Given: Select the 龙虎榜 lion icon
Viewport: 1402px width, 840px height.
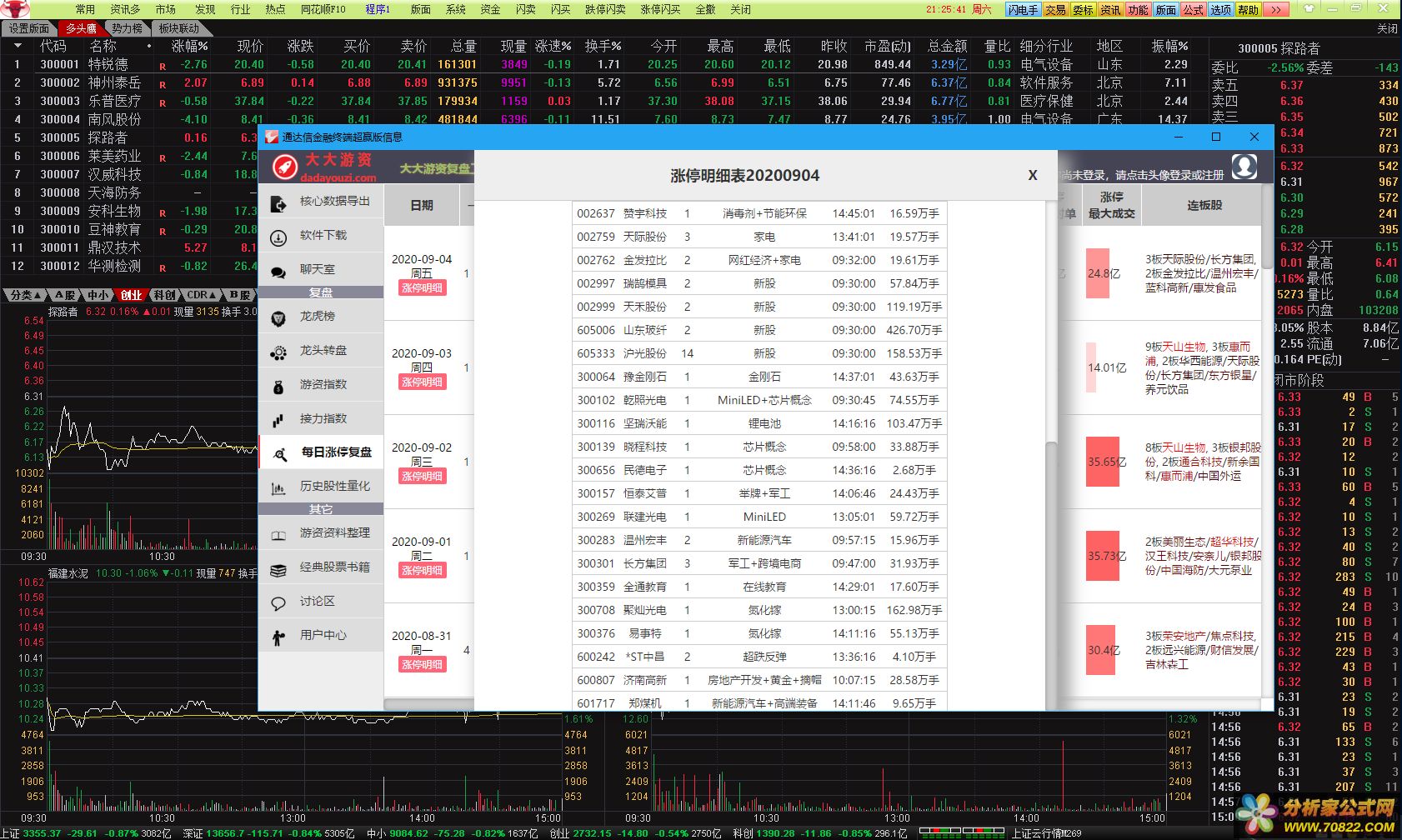Looking at the screenshot, I should (x=278, y=317).
